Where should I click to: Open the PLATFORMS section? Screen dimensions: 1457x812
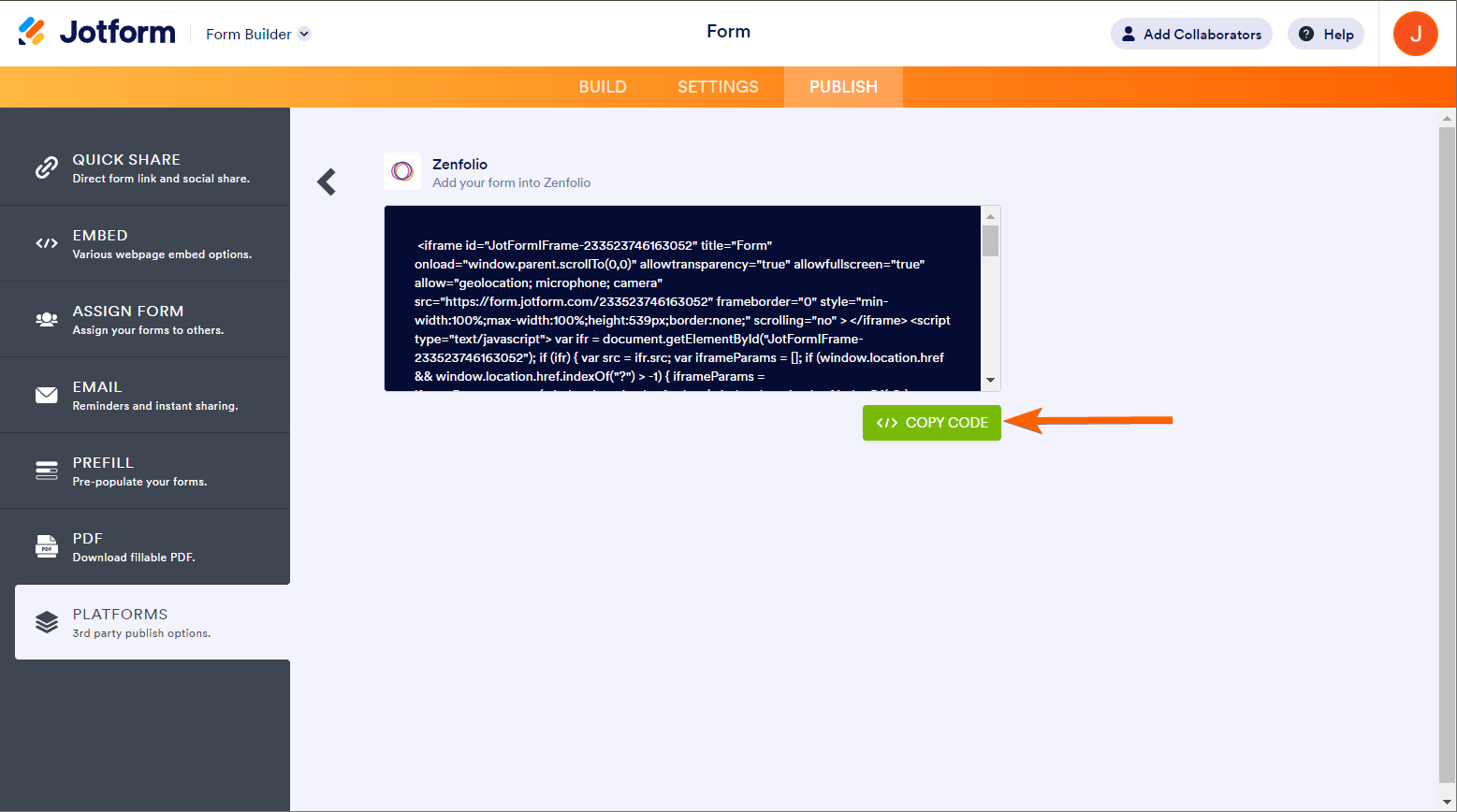pyautogui.click(x=153, y=622)
